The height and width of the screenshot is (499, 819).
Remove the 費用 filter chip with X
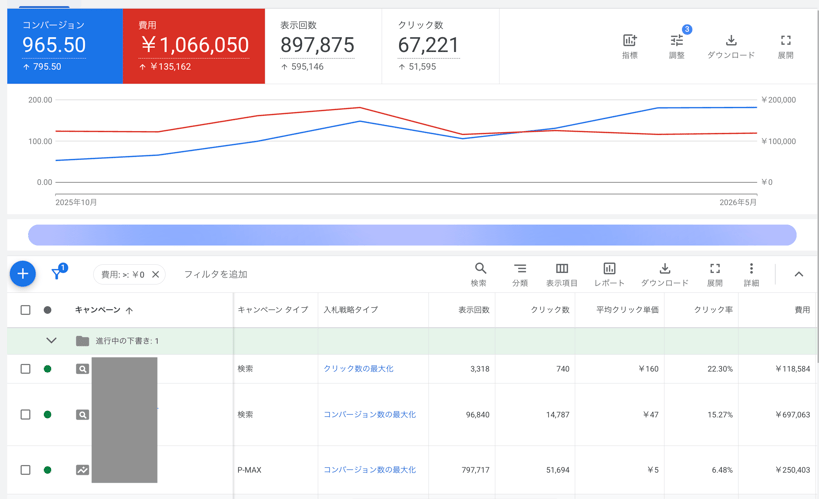[155, 274]
